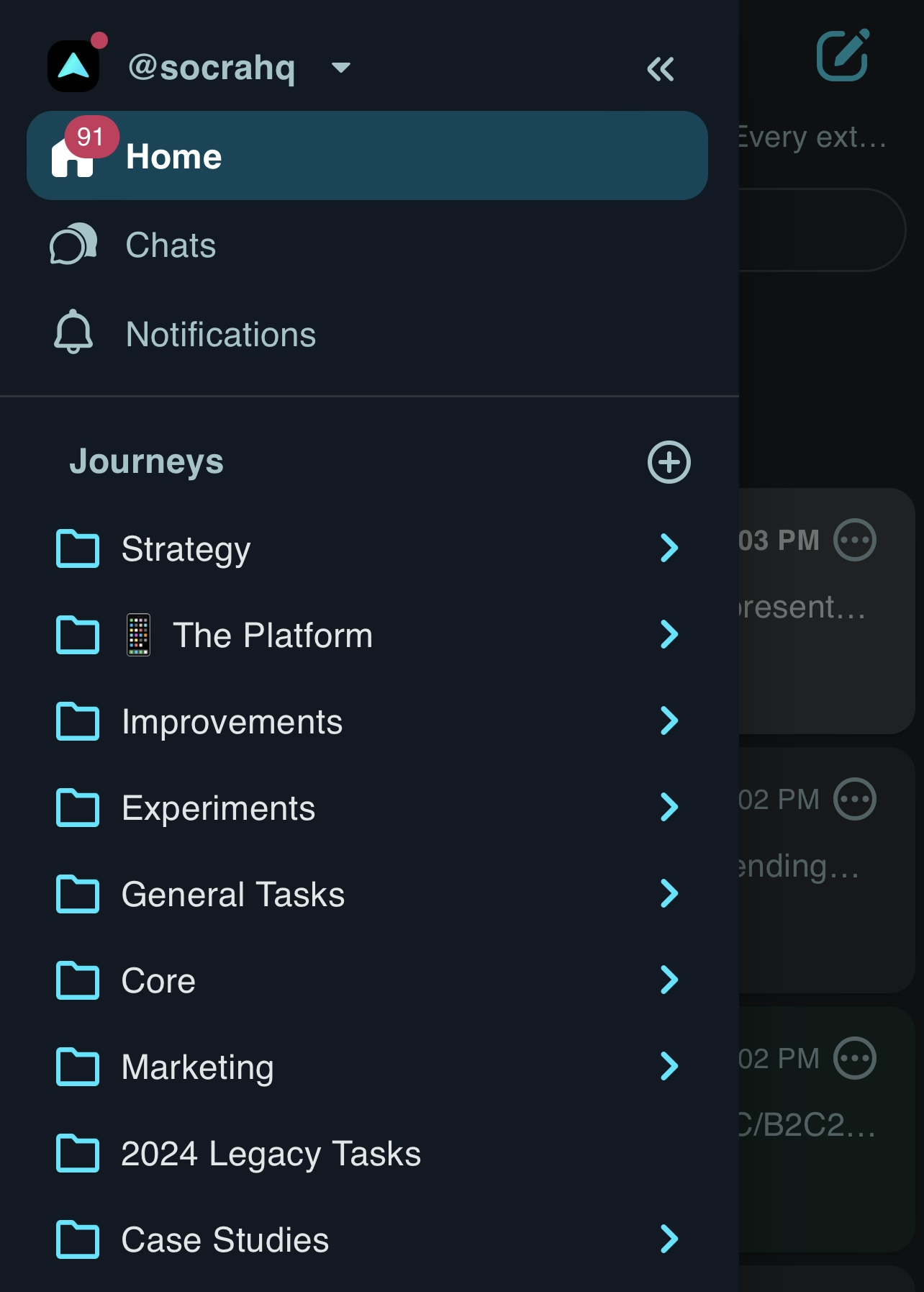Select the 2024 Legacy Tasks journey
The height and width of the screenshot is (1292, 924).
click(271, 1153)
